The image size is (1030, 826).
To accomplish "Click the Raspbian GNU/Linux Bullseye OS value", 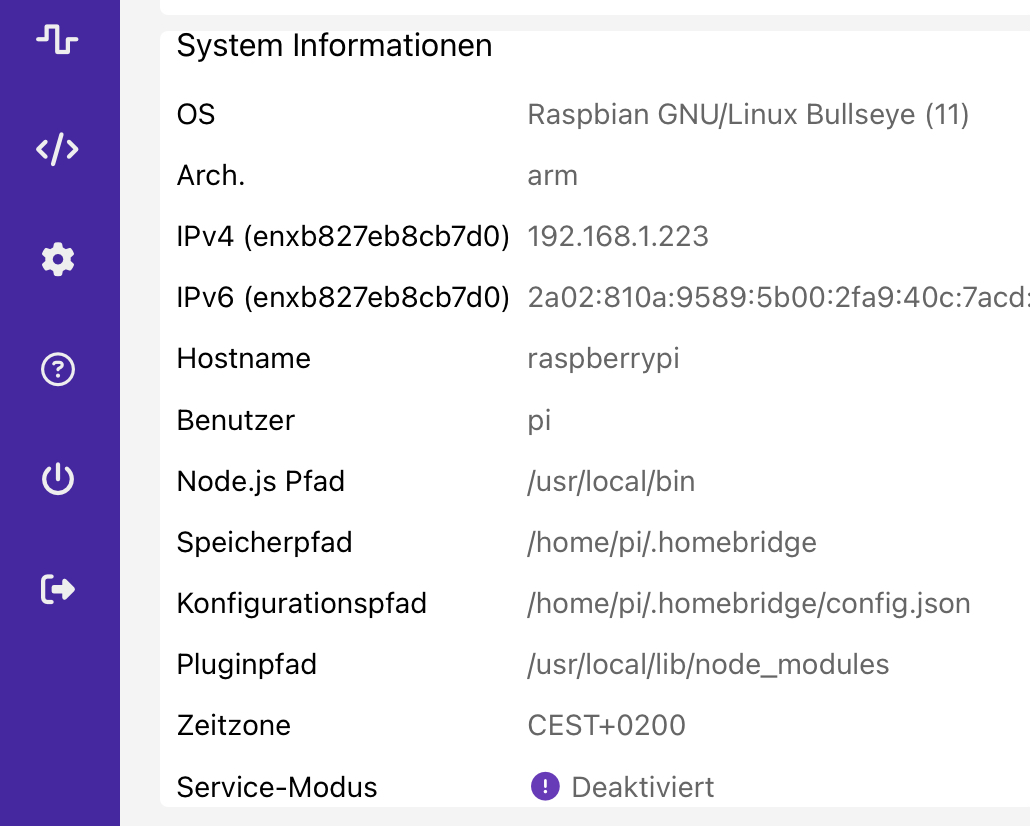I will pyautogui.click(x=748, y=115).
